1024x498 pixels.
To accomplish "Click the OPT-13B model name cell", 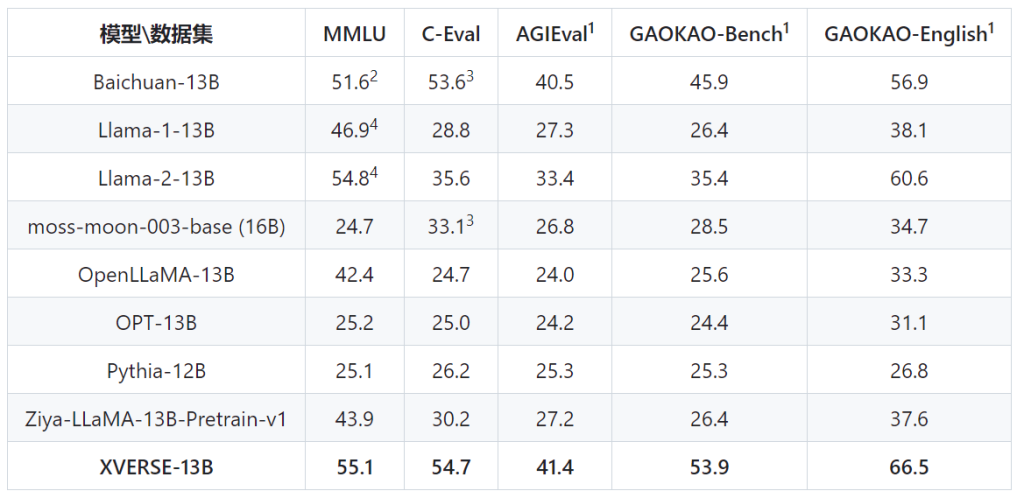I will pos(156,323).
